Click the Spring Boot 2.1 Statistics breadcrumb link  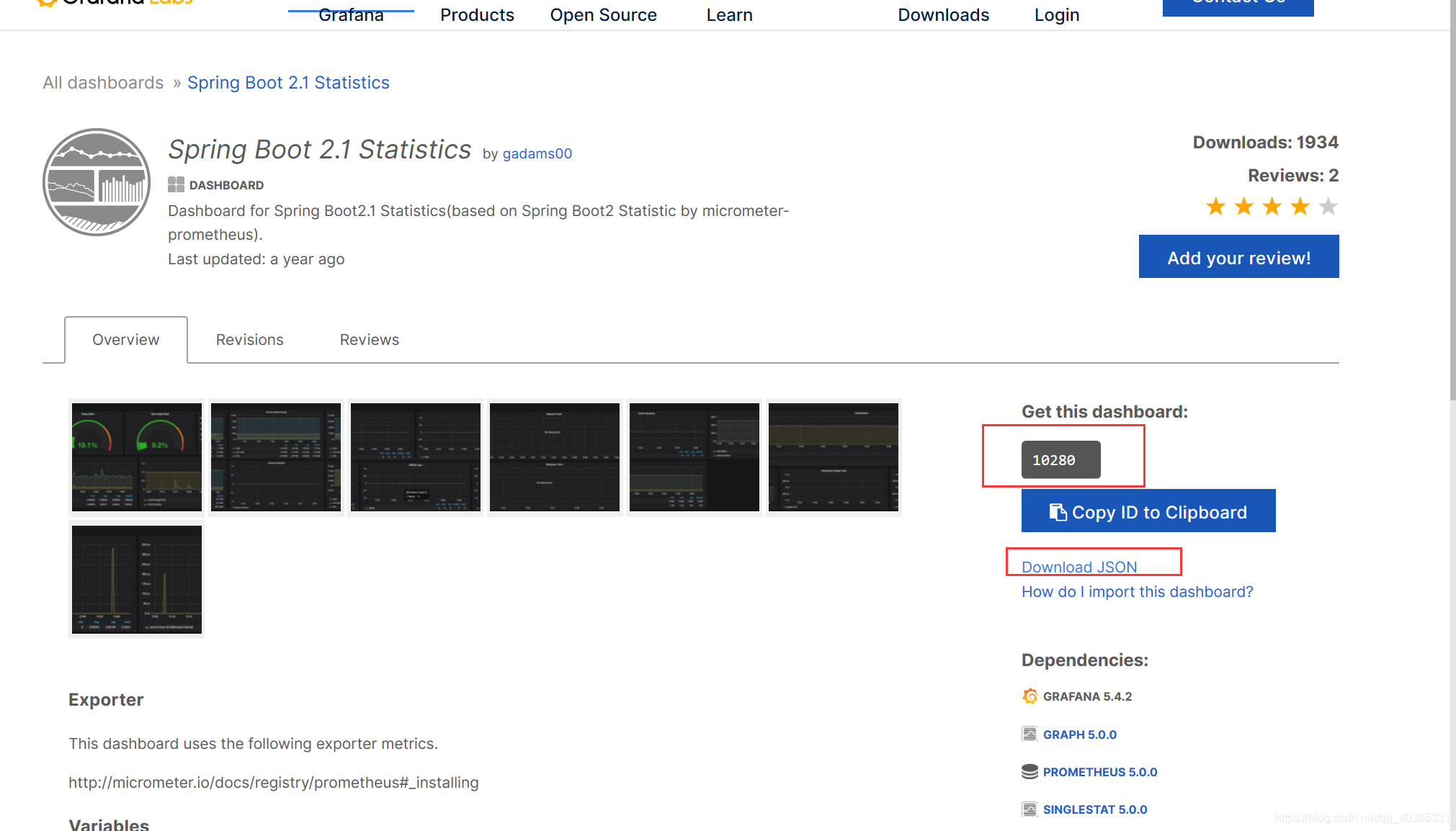tap(288, 83)
